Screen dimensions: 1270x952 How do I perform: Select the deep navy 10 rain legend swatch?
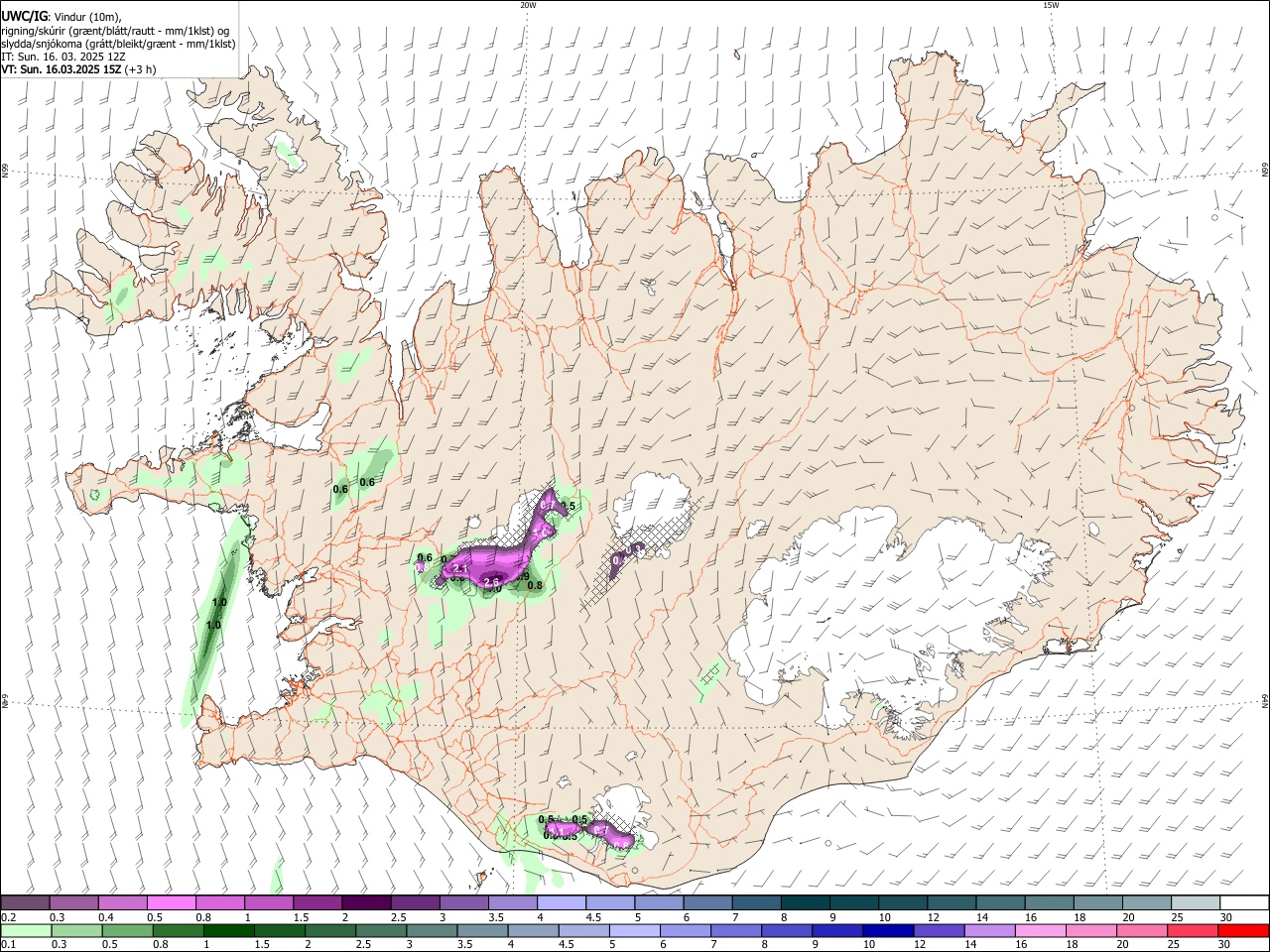[887, 930]
